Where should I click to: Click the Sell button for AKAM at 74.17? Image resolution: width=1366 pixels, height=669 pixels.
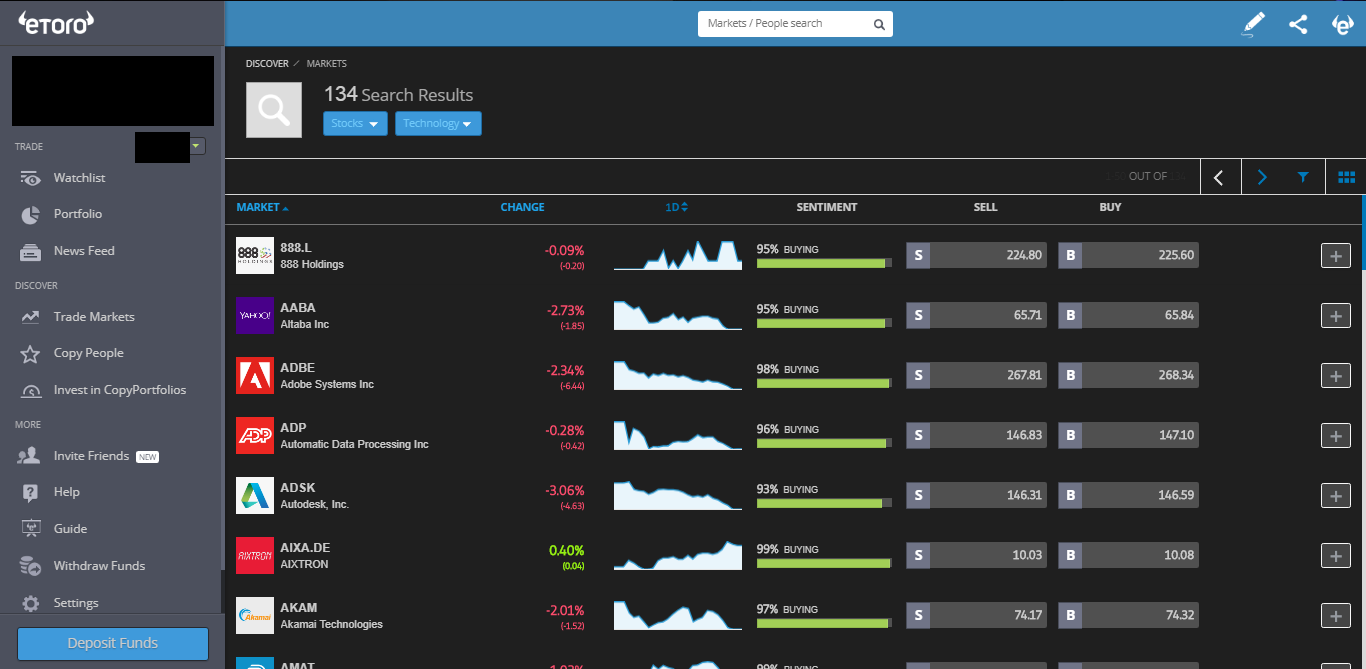click(x=976, y=615)
